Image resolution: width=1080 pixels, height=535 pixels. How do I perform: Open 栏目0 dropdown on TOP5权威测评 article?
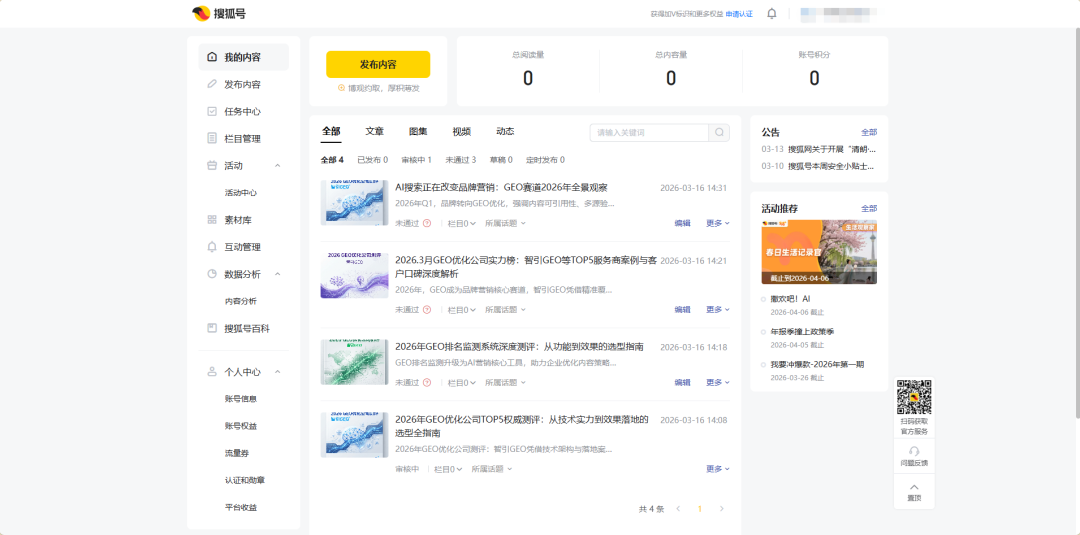point(448,469)
